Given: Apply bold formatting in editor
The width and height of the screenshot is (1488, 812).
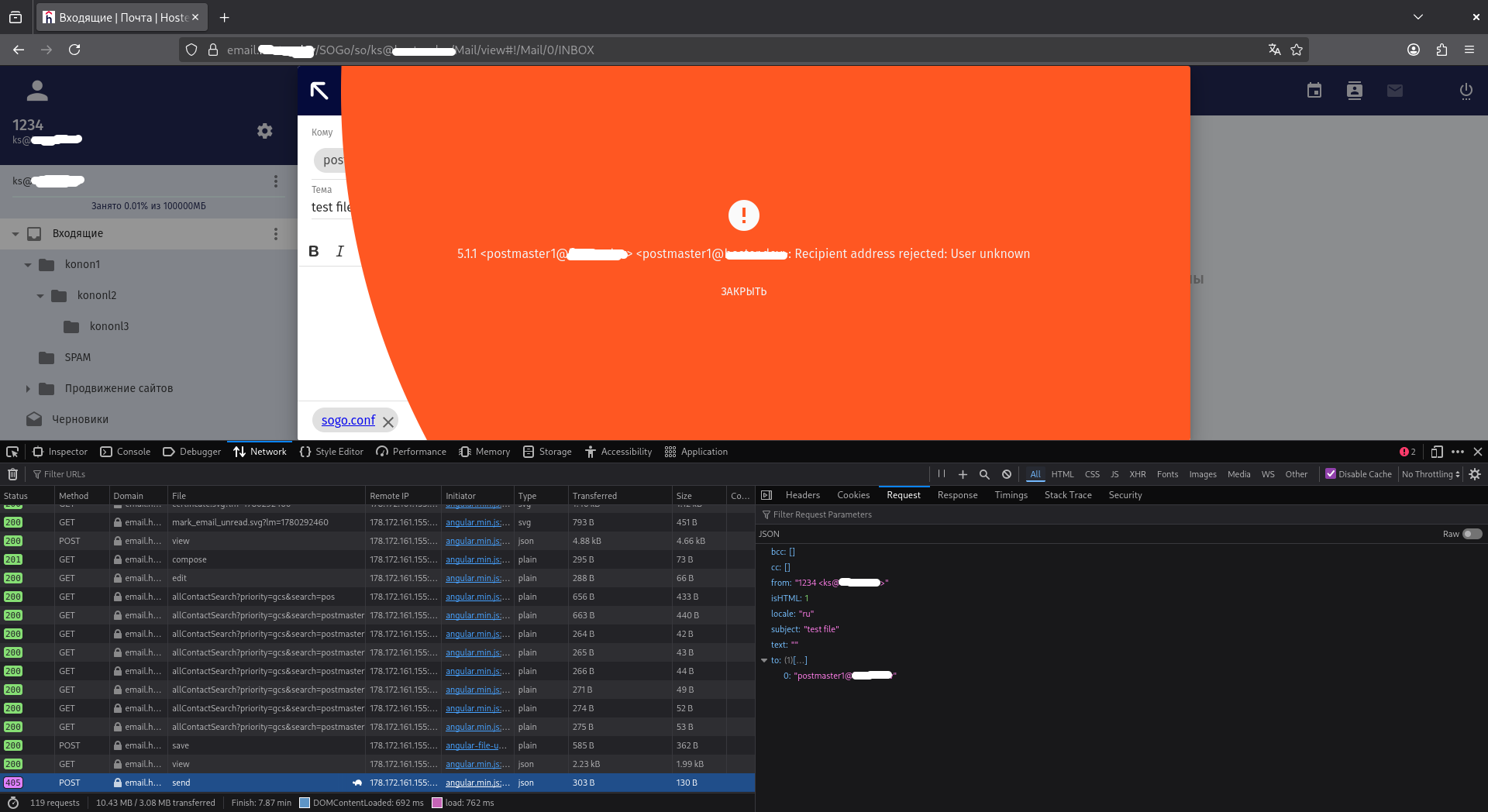Looking at the screenshot, I should (x=314, y=251).
